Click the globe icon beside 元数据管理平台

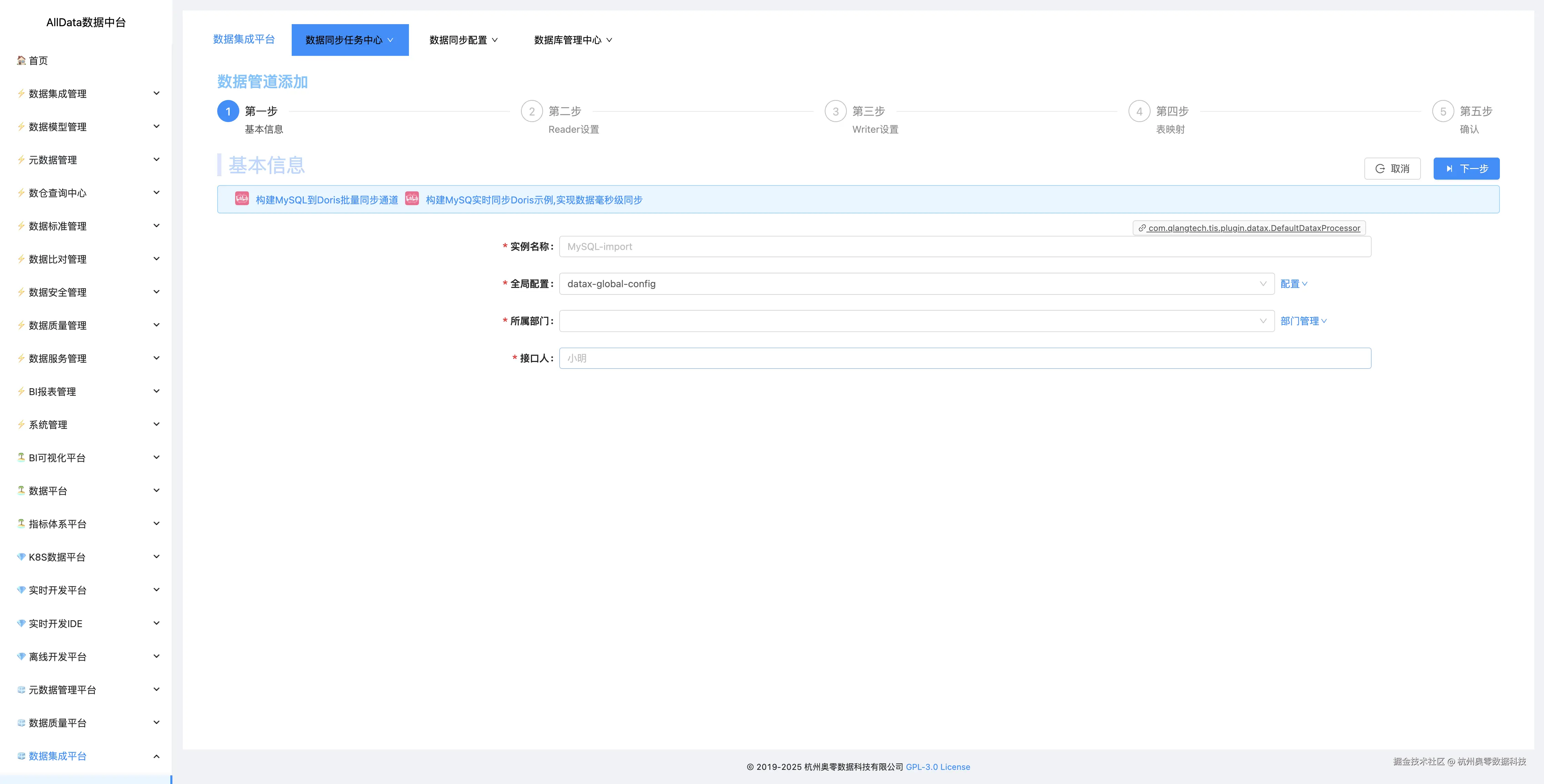pos(20,689)
